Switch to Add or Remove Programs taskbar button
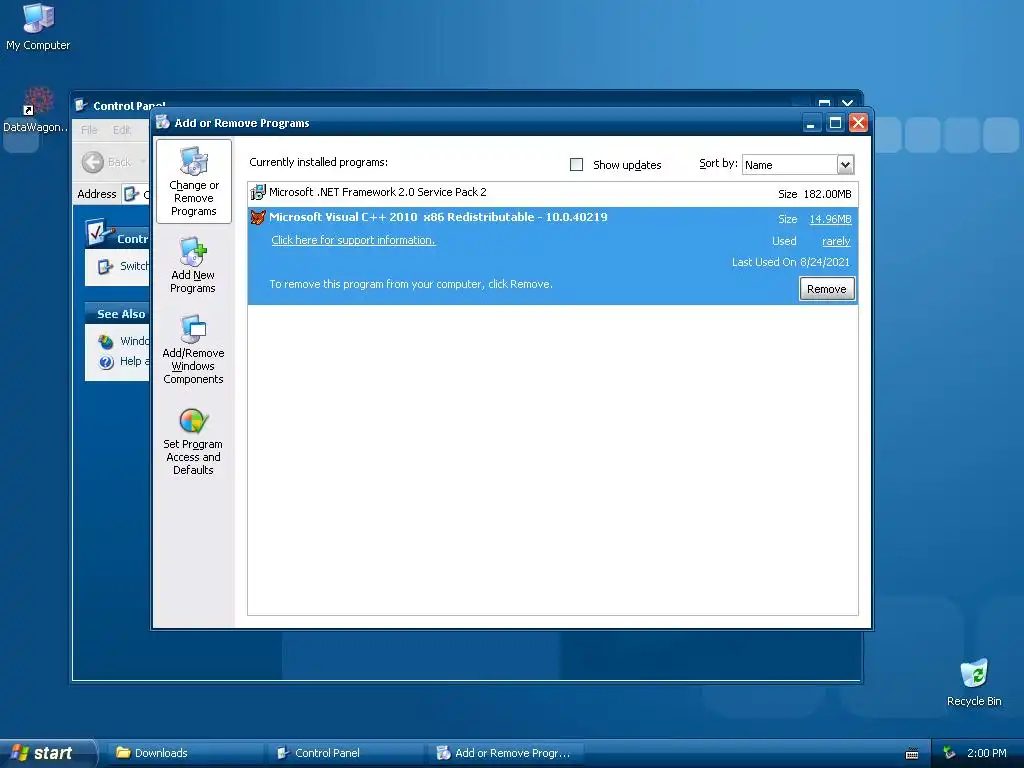 [505, 753]
